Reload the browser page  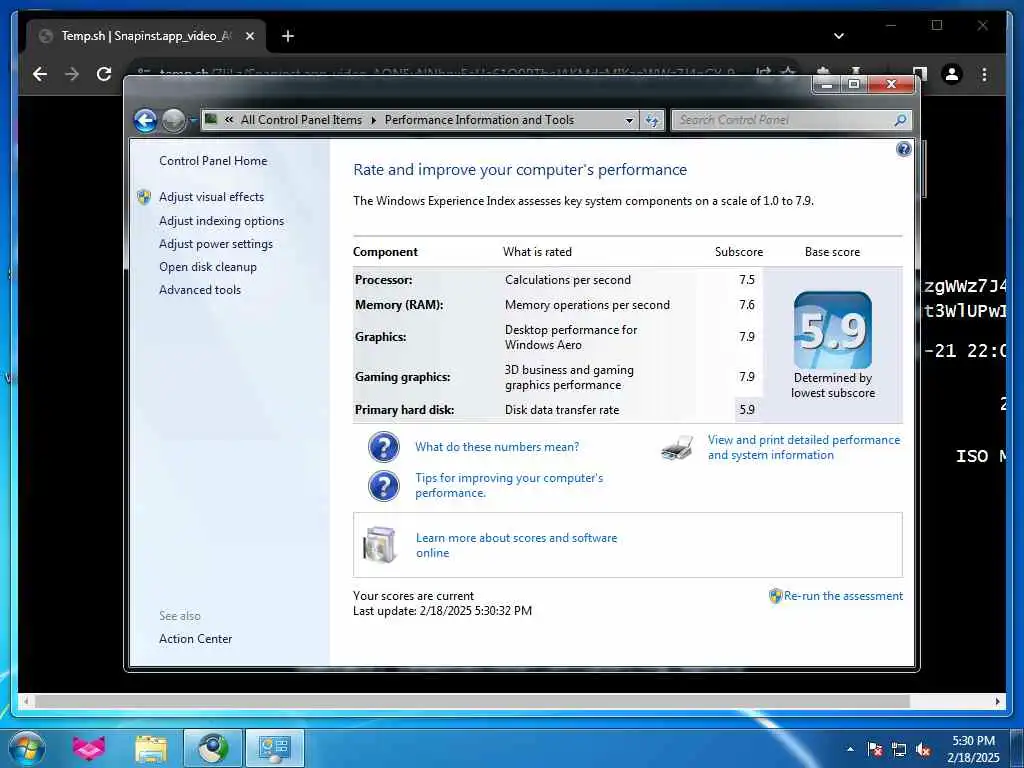104,74
